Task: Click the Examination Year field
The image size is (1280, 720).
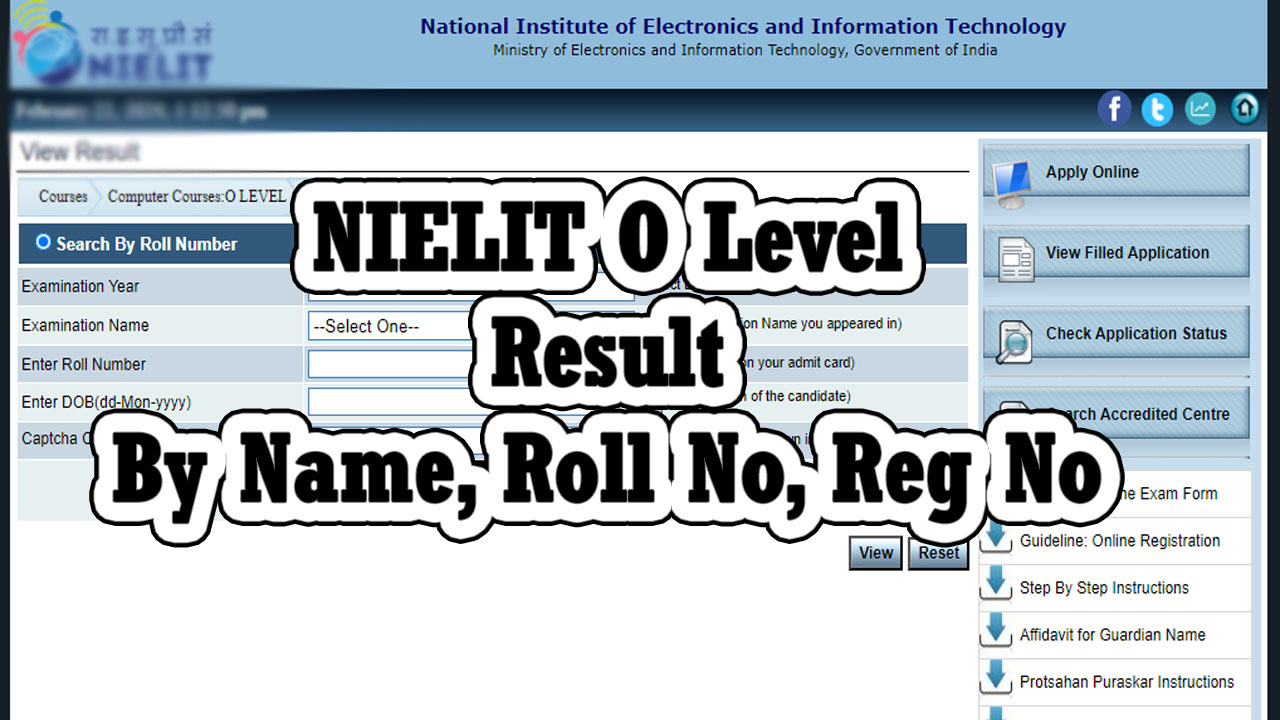Action: [470, 287]
